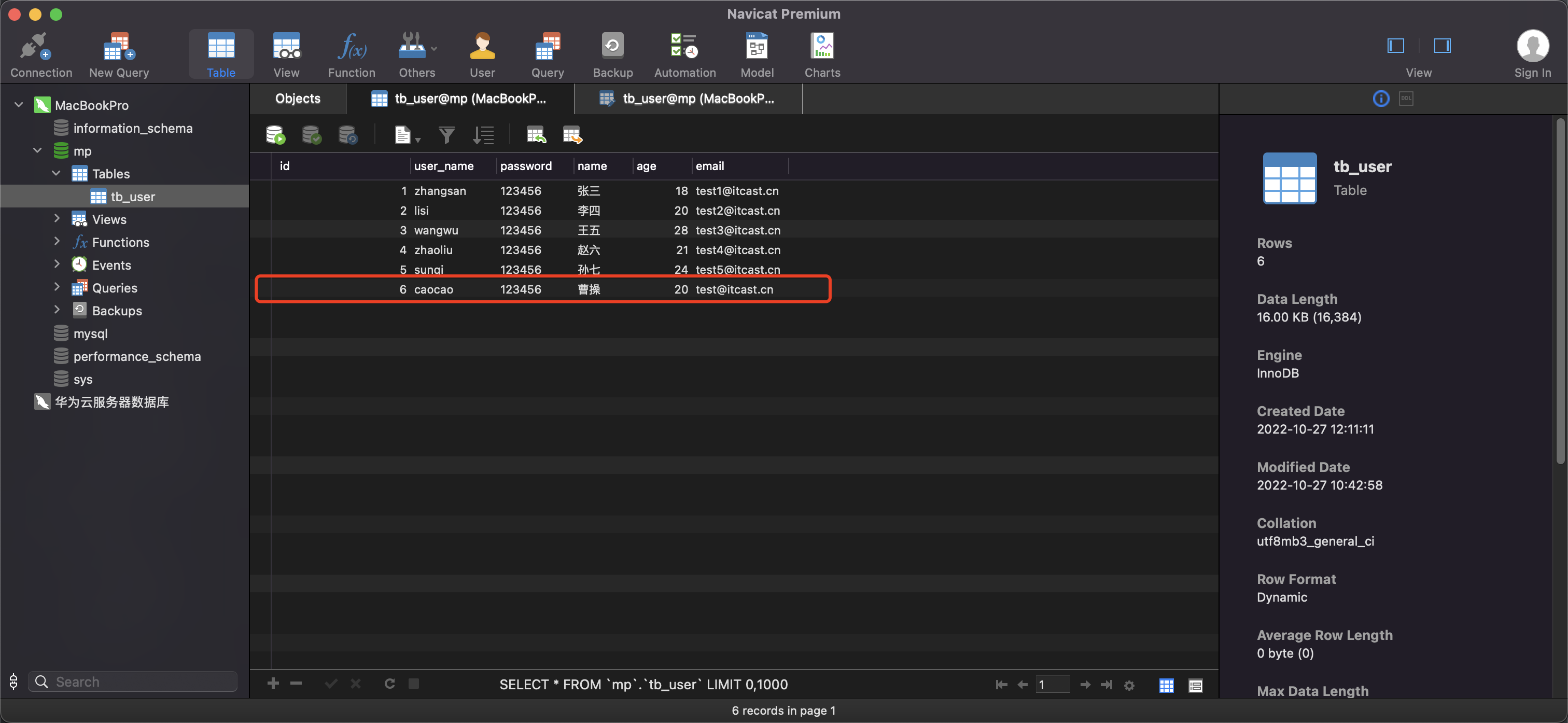
Task: Toggle the right information pane
Action: tap(1441, 46)
